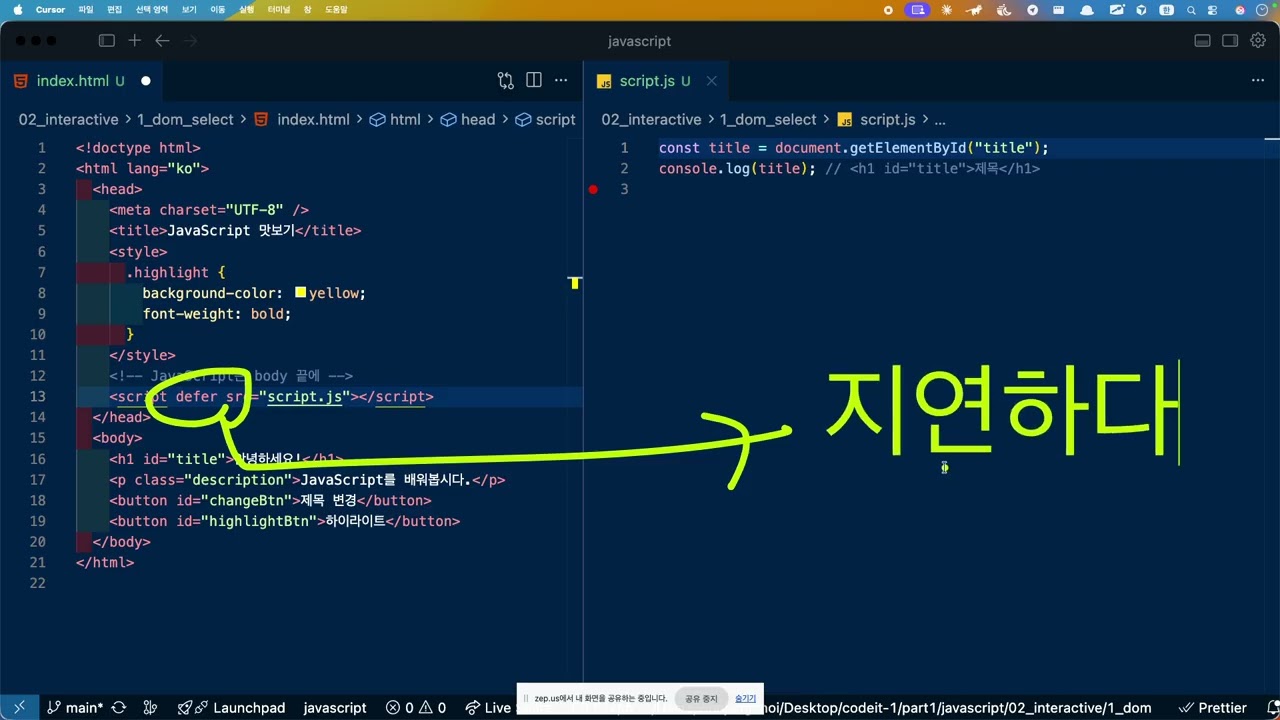The height and width of the screenshot is (720, 1280).
Task: Click Live server in status bar
Action: pyautogui.click(x=489, y=707)
